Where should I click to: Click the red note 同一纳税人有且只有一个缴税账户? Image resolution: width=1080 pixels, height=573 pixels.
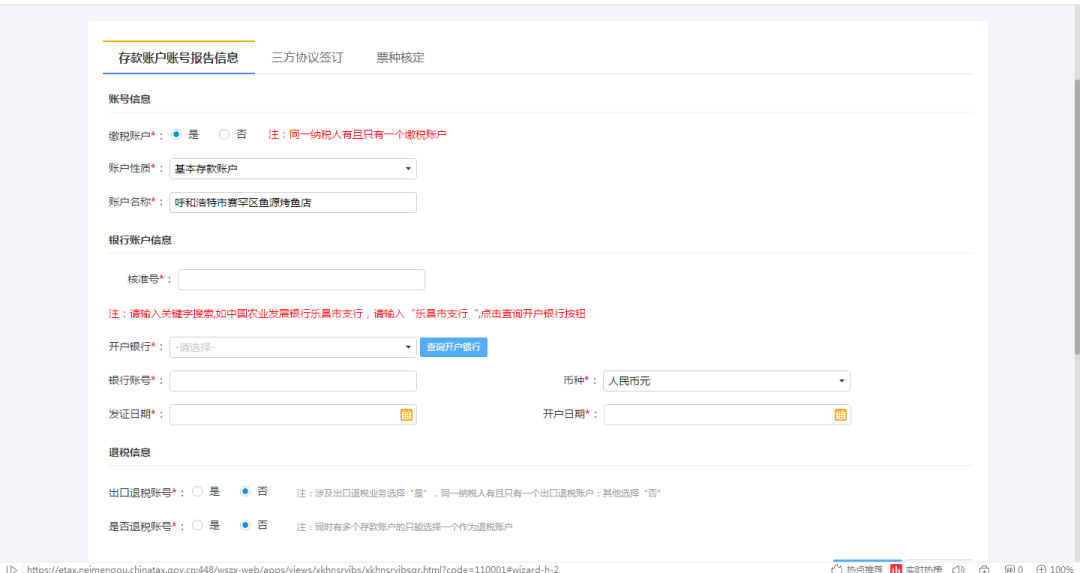click(x=357, y=135)
